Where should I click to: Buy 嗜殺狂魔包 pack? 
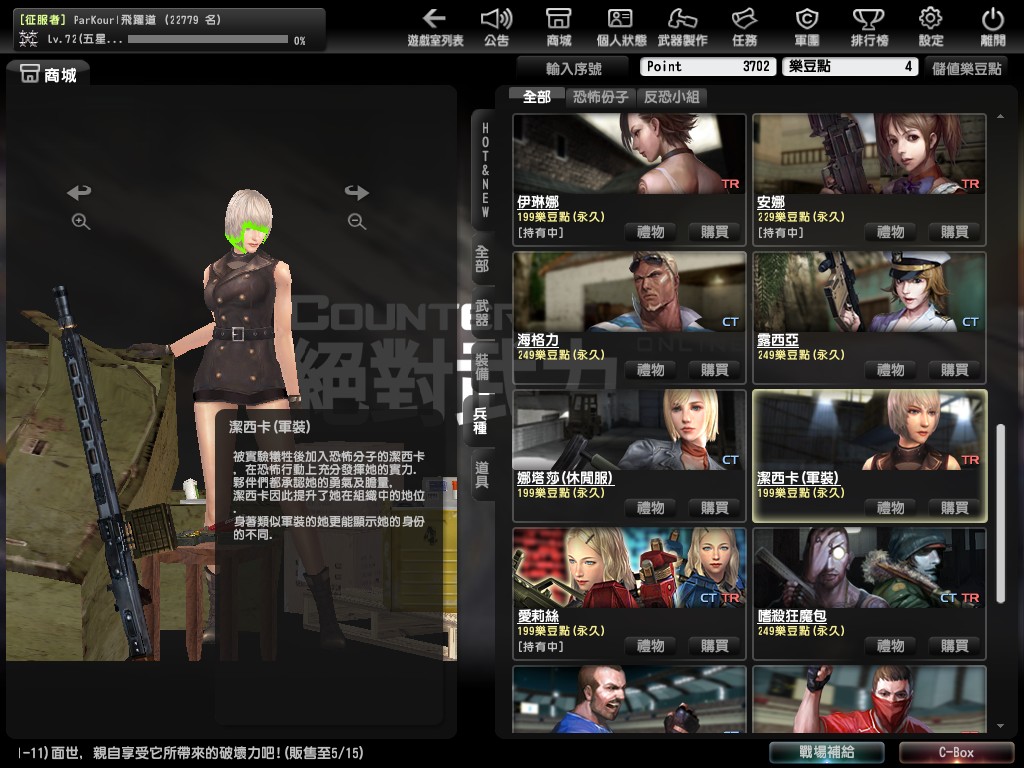(954, 646)
